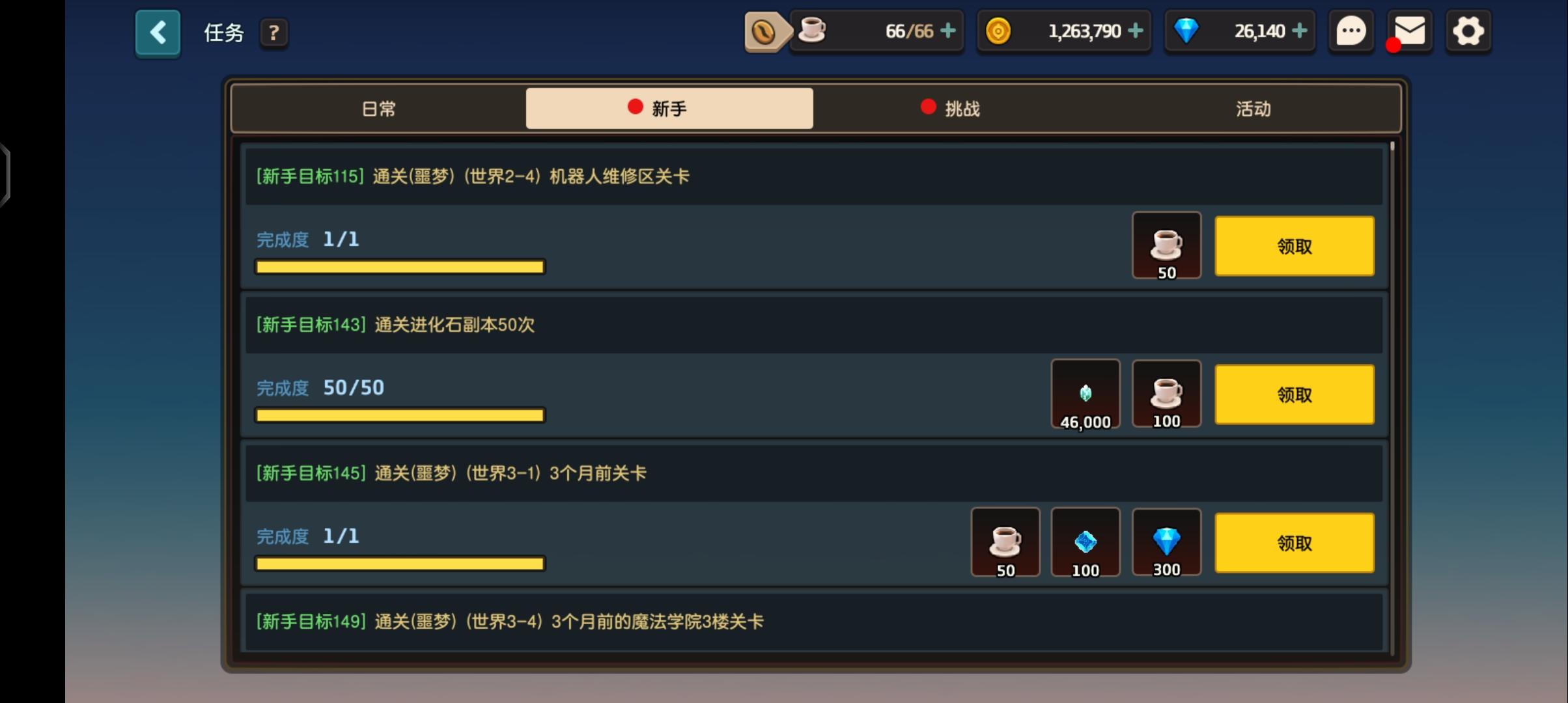1568x703 pixels.
Task: Claim reward for 新手目标115
Action: pos(1295,246)
